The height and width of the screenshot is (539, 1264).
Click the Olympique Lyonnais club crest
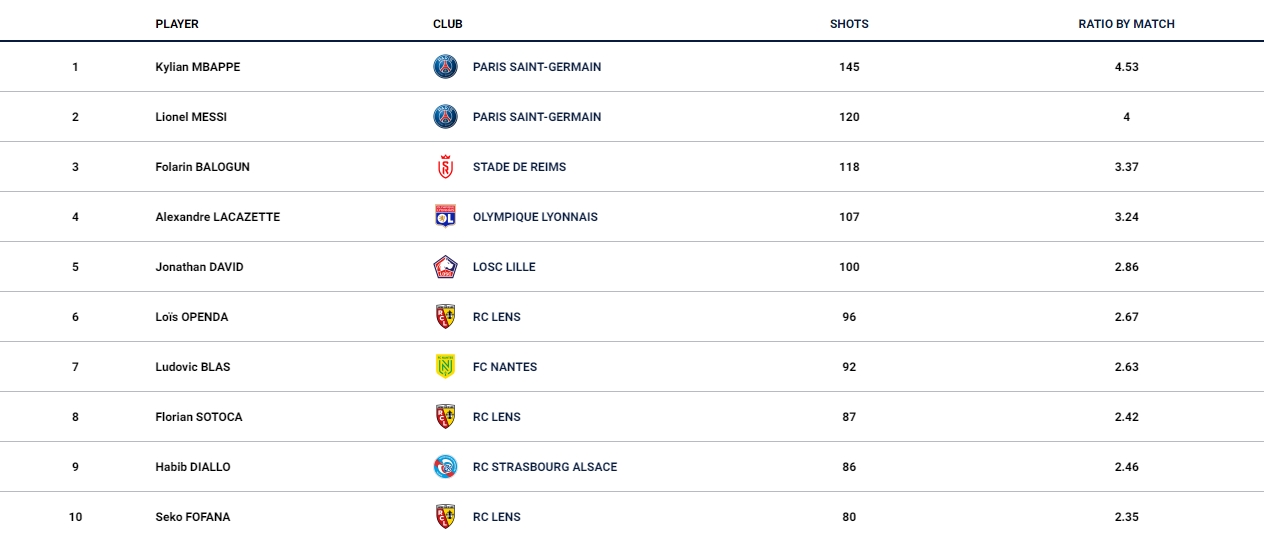click(445, 217)
